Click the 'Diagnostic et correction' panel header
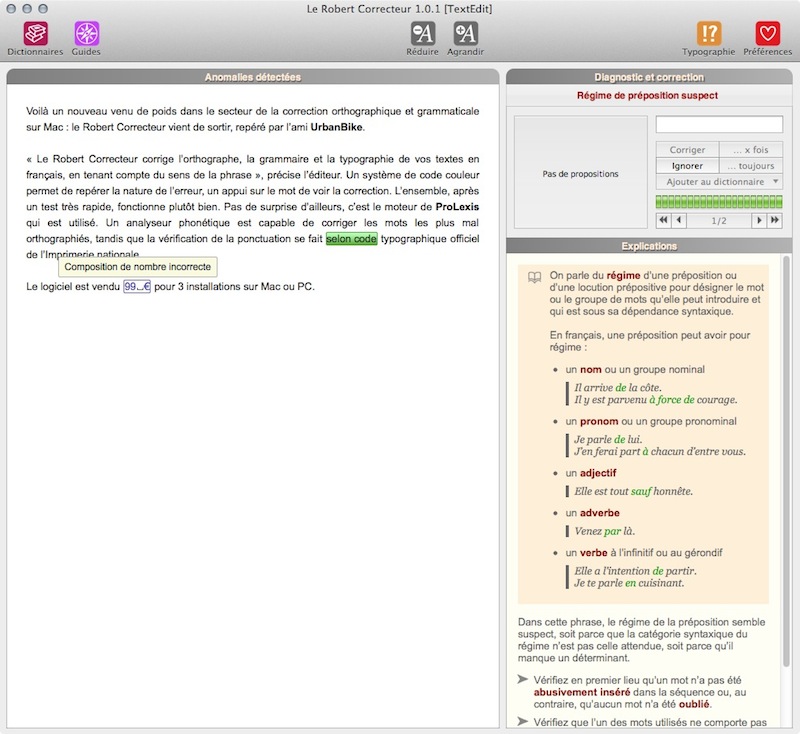 point(649,77)
